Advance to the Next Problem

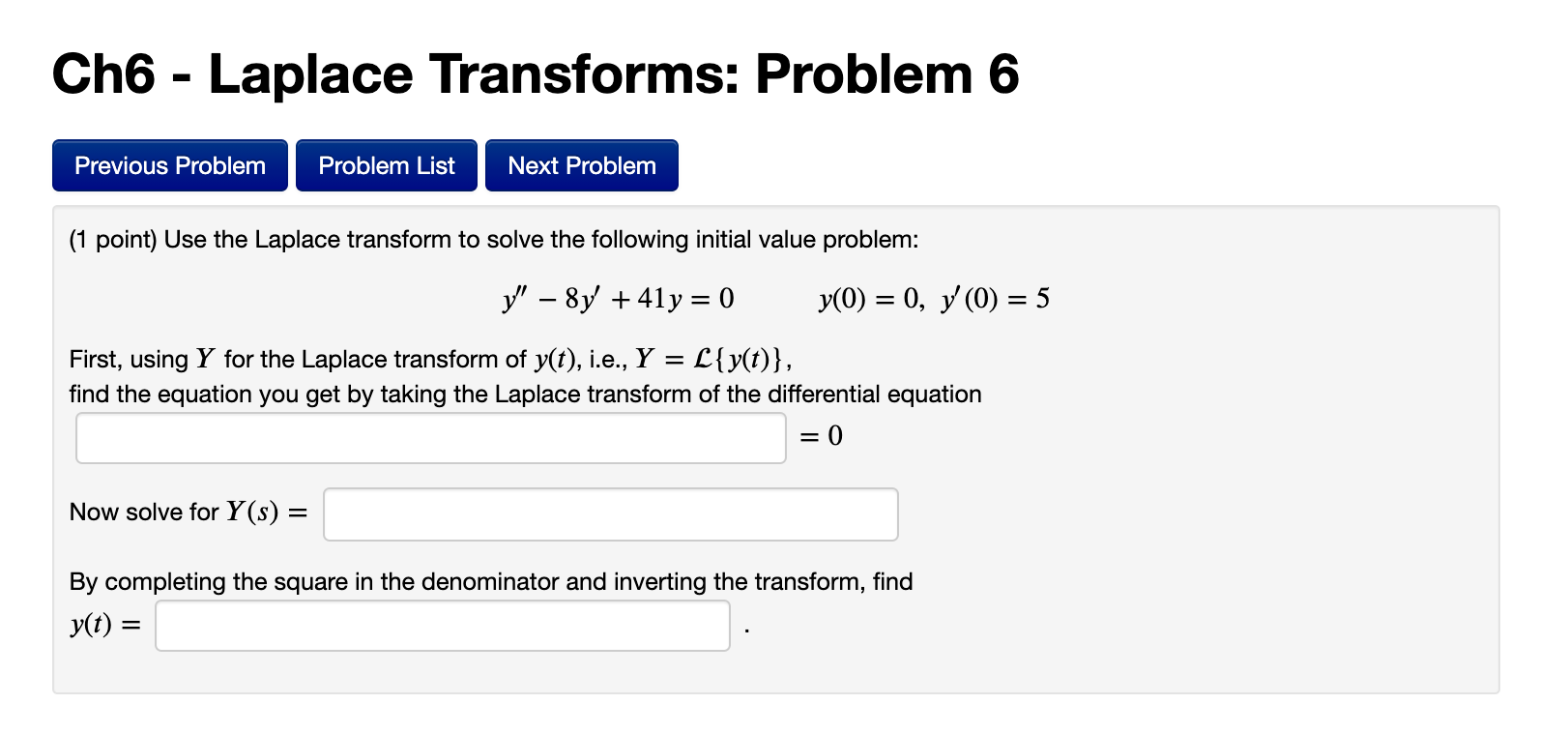point(582,165)
